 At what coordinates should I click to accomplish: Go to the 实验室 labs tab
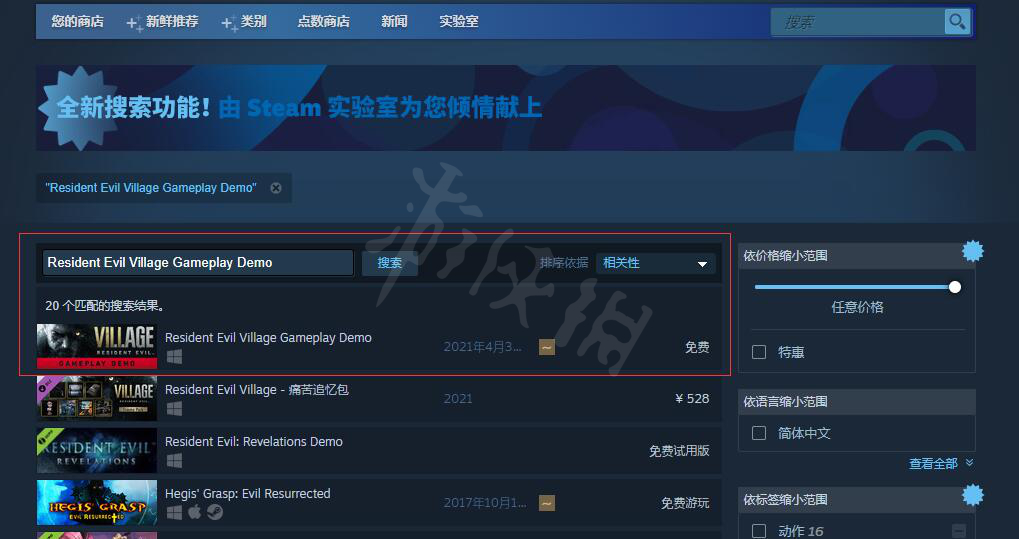tap(458, 21)
